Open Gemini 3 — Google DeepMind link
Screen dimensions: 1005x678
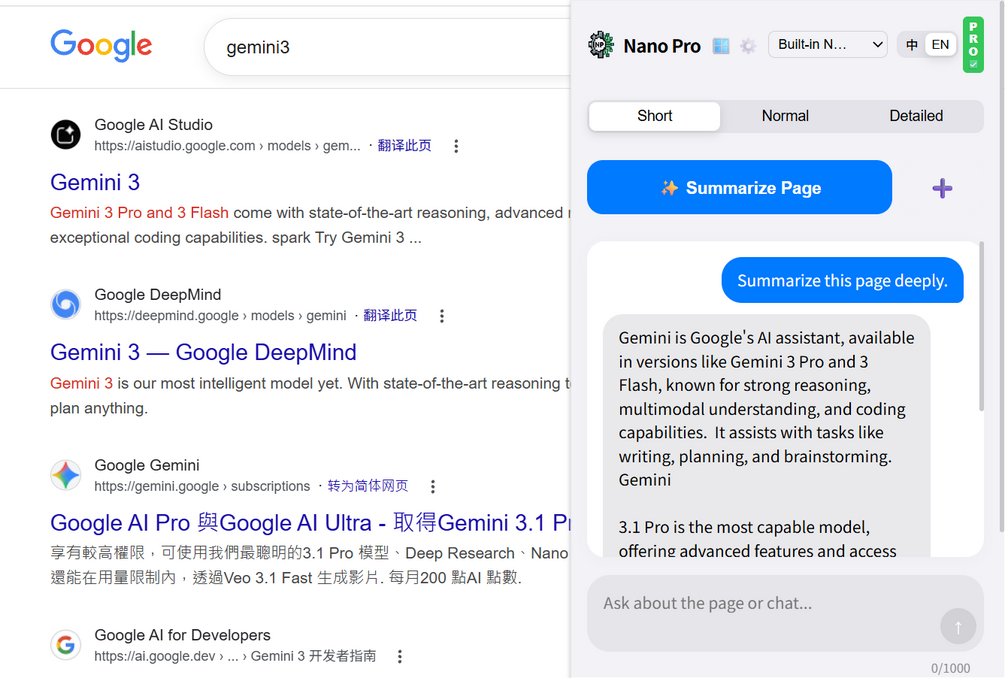[203, 352]
